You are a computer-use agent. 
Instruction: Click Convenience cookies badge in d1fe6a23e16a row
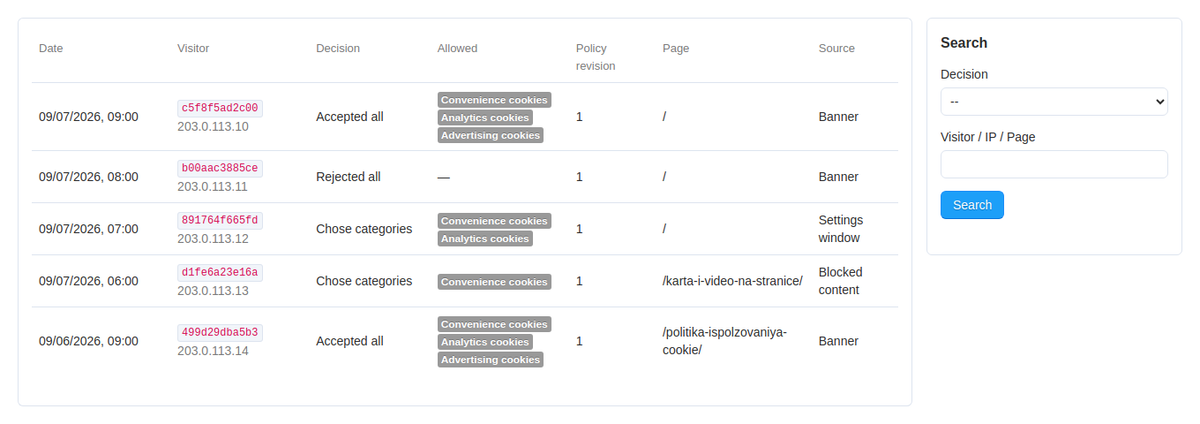tap(494, 281)
